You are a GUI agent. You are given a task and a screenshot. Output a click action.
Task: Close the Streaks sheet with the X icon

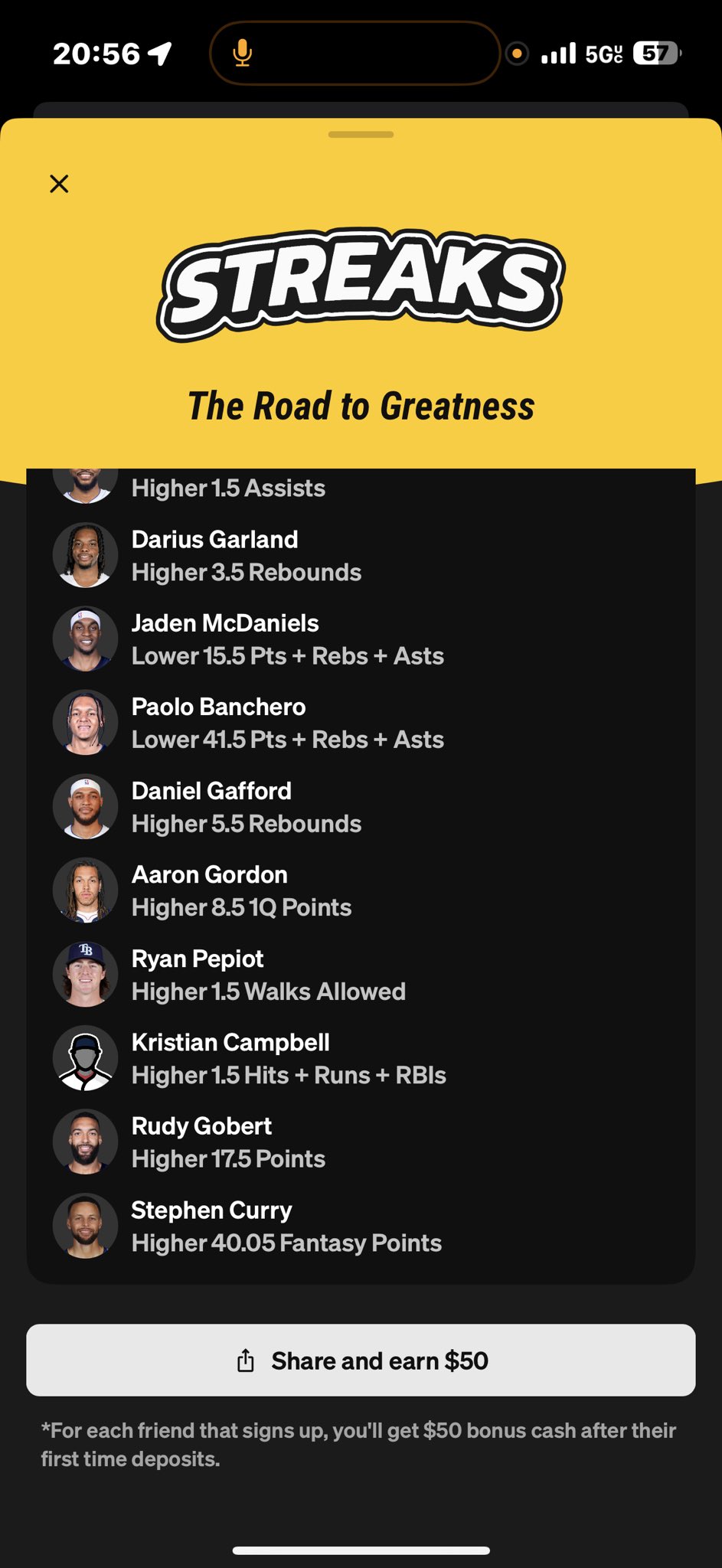tap(59, 184)
